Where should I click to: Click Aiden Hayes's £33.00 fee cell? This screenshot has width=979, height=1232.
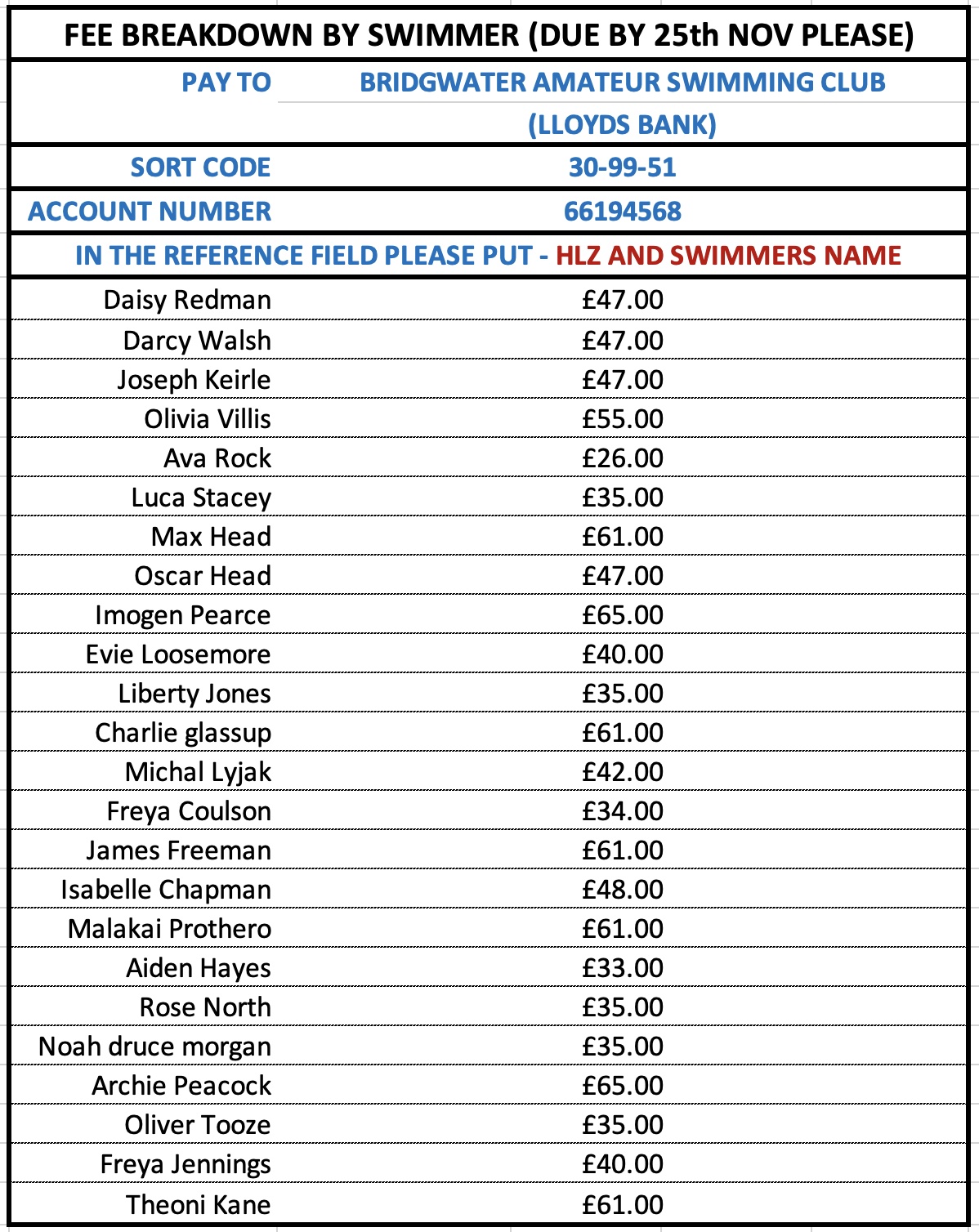[x=622, y=968]
